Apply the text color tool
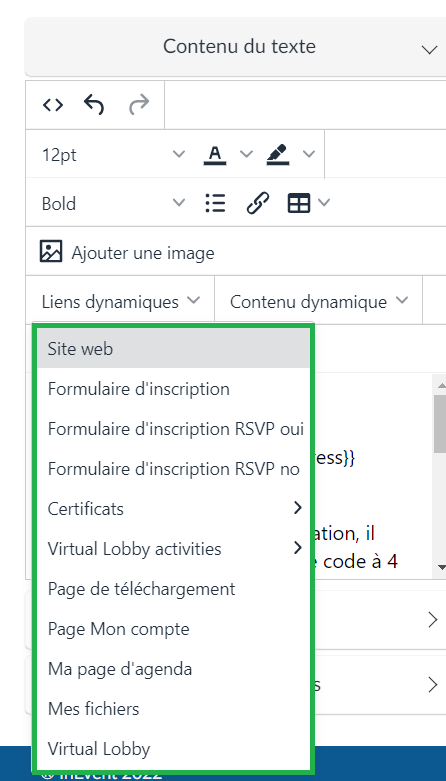The height and width of the screenshot is (781, 446). 215,154
